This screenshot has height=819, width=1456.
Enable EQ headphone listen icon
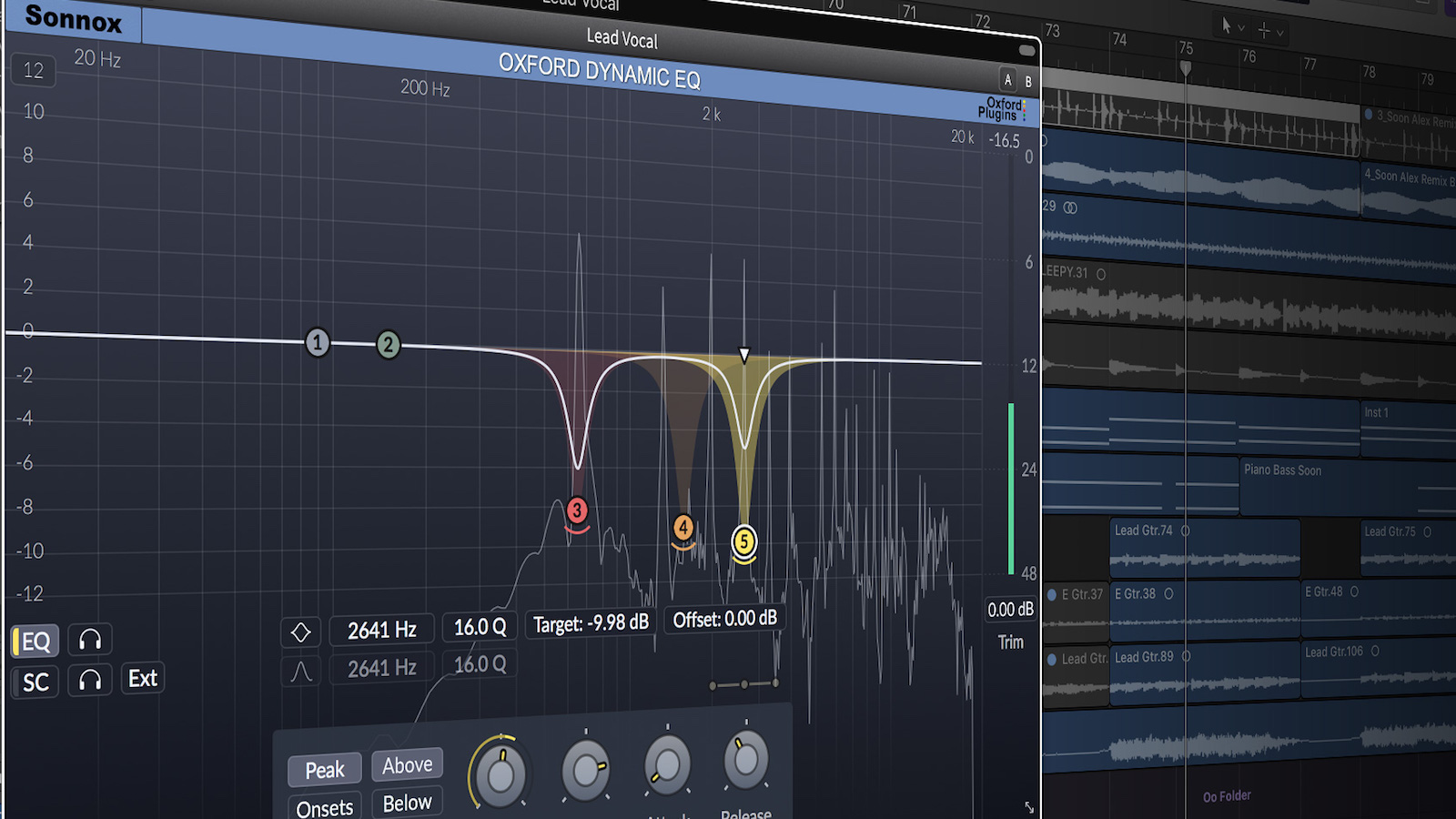pos(89,639)
